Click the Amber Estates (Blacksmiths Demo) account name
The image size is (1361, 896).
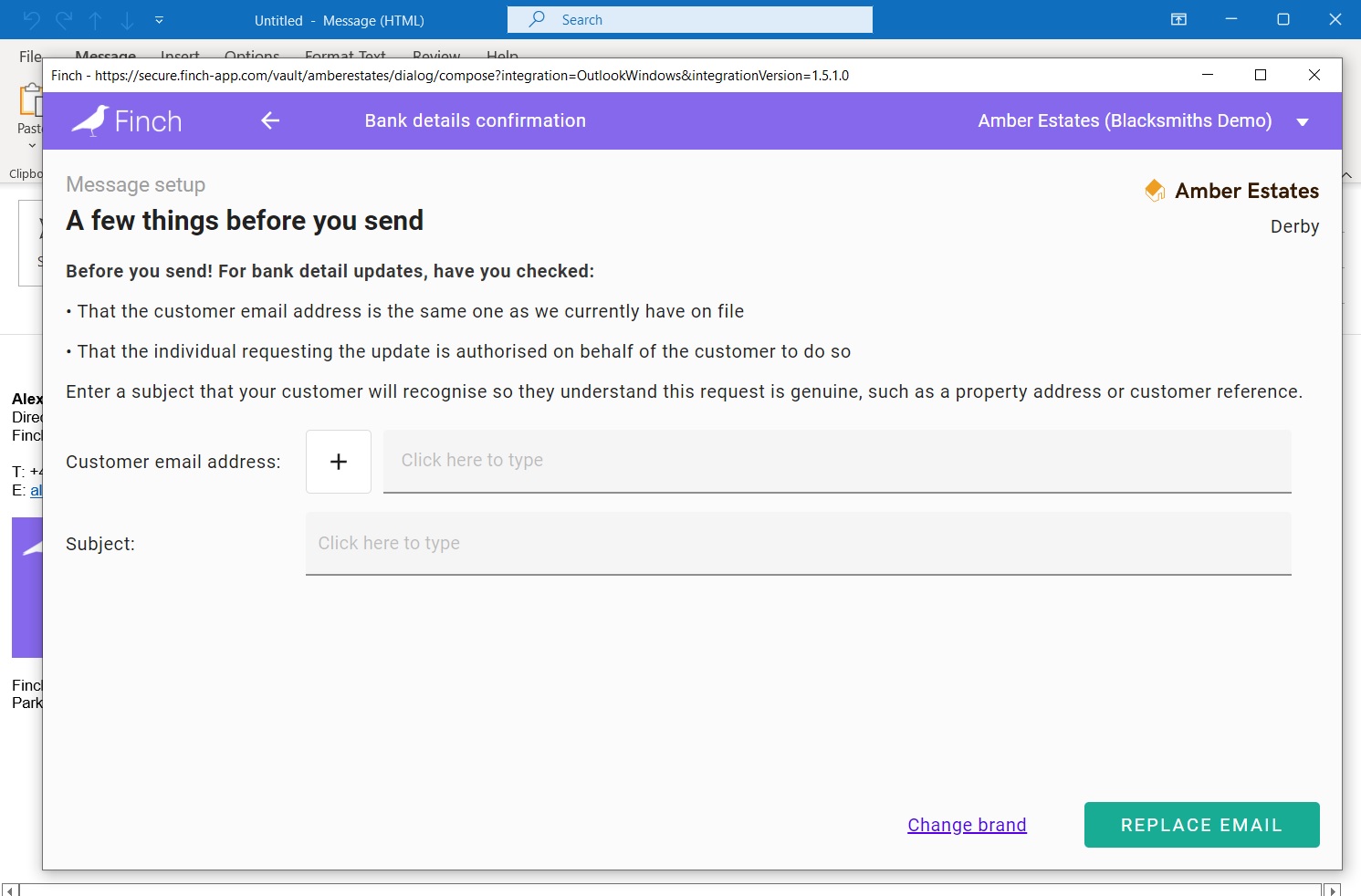click(x=1125, y=120)
